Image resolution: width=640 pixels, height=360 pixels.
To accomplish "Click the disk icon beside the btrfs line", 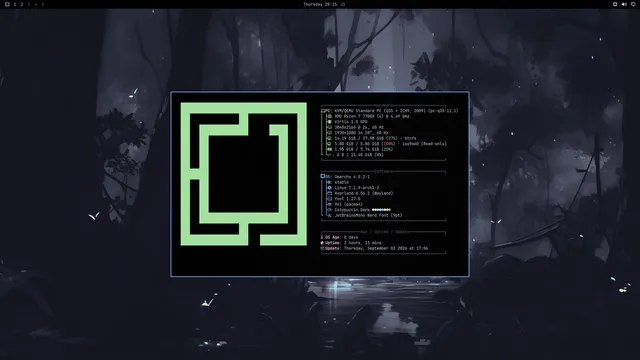I will tap(329, 138).
